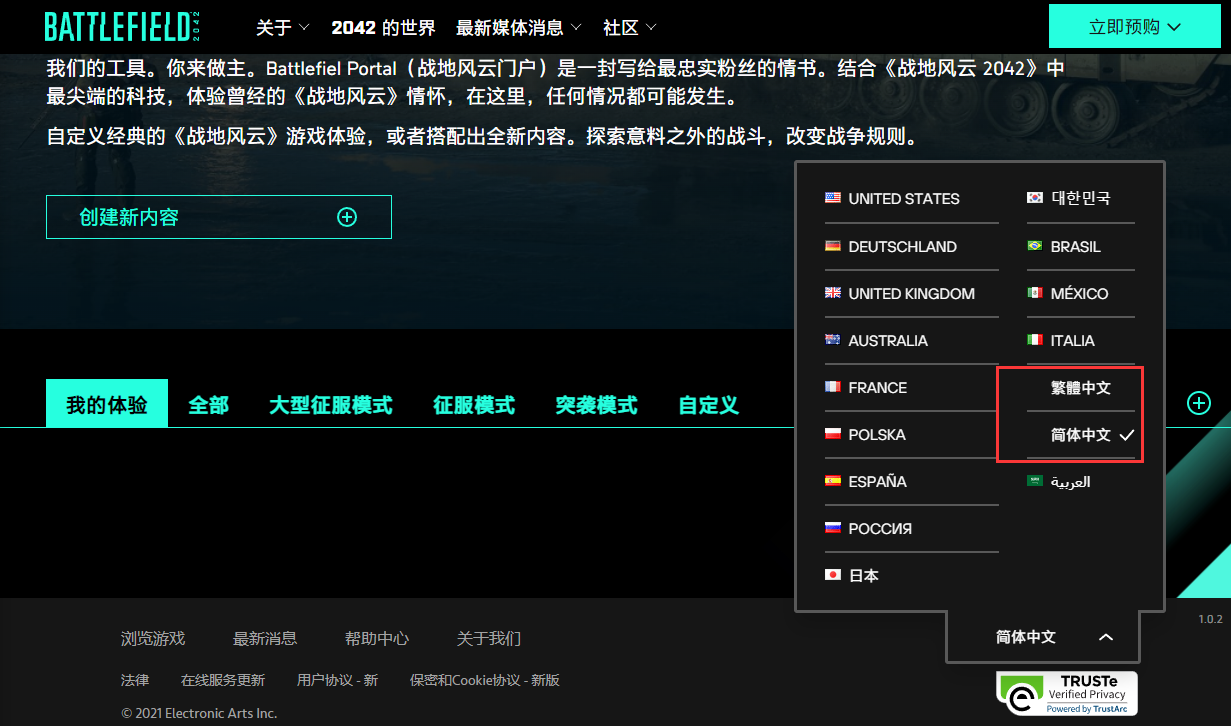The image size is (1231, 726).
Task: Click the German flag icon
Action: click(x=833, y=246)
